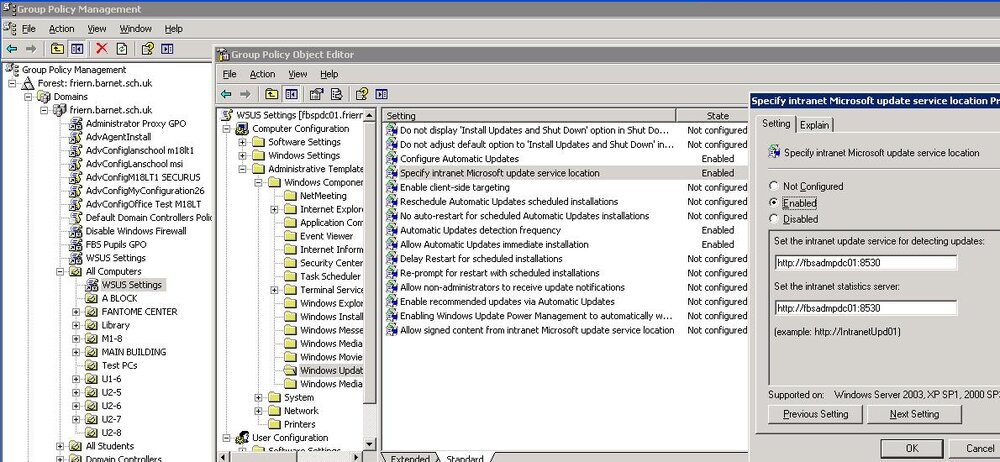1000x462 pixels.
Task: Select the Disabled radio button
Action: (x=774, y=219)
